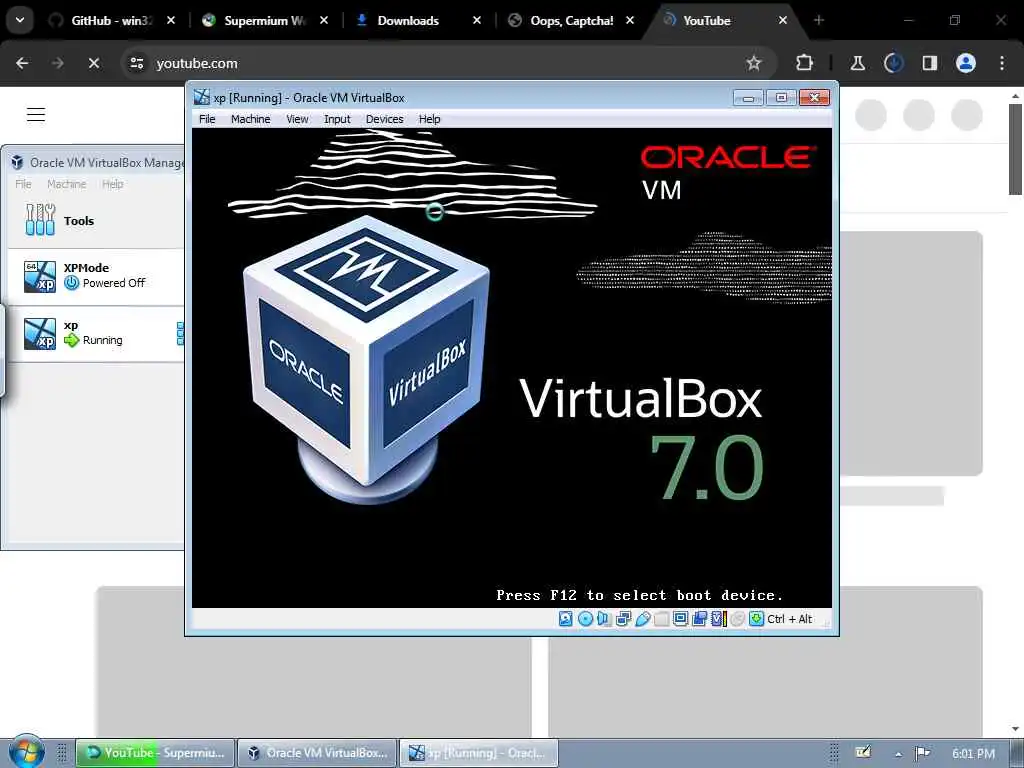
Task: Click the shared folders indicator icon
Action: (661, 618)
